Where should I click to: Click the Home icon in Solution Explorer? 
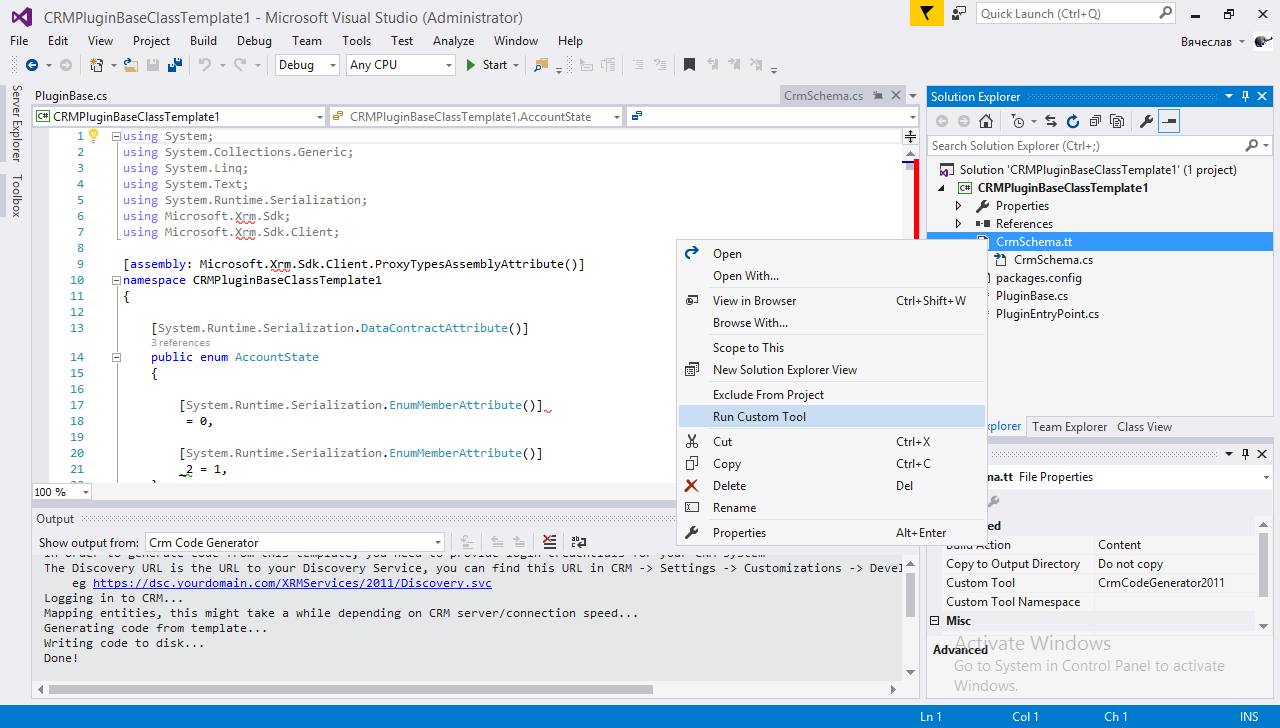click(x=986, y=121)
